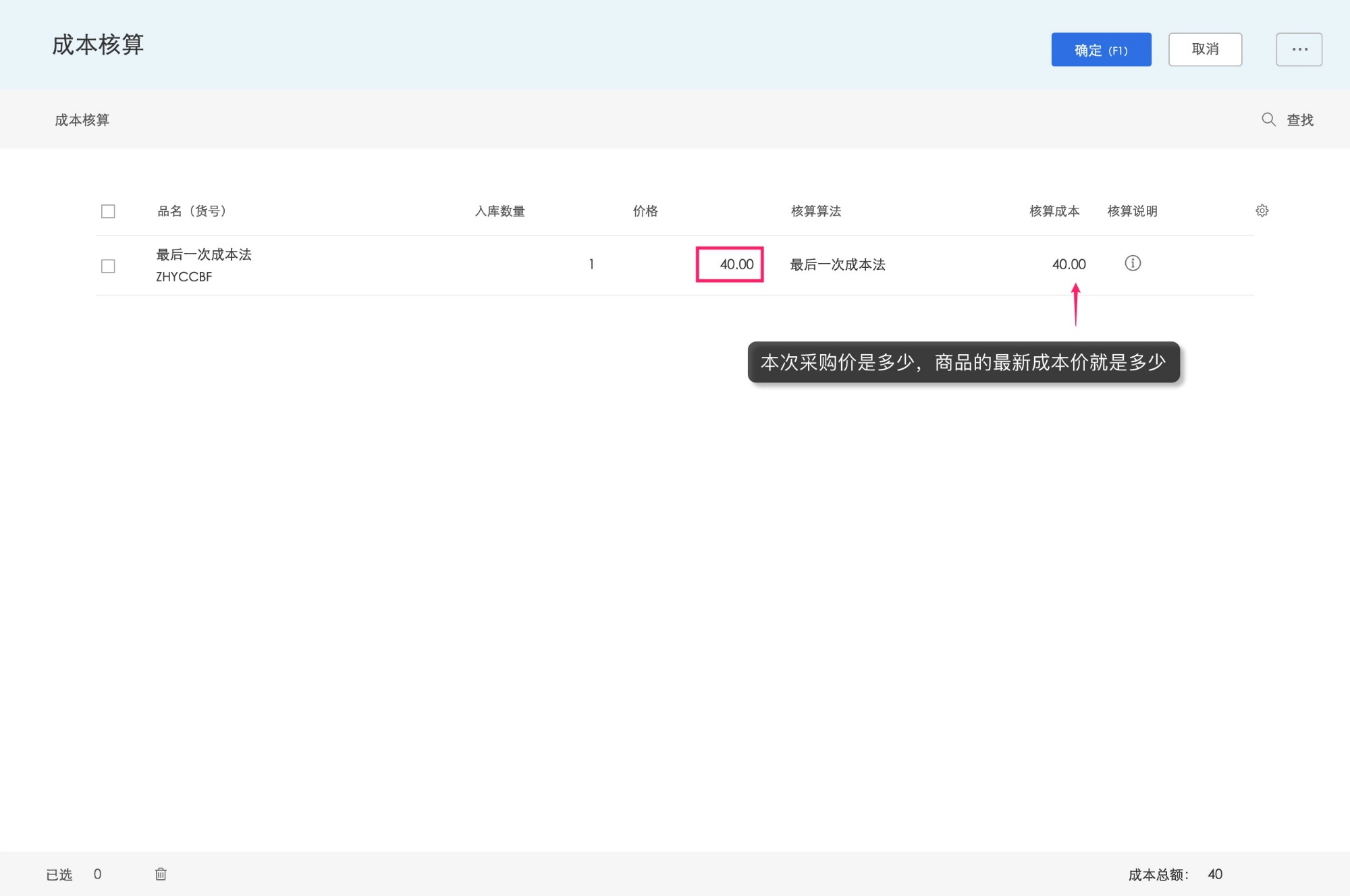
Task: Click the ZHYCCBF product code
Action: 184,277
